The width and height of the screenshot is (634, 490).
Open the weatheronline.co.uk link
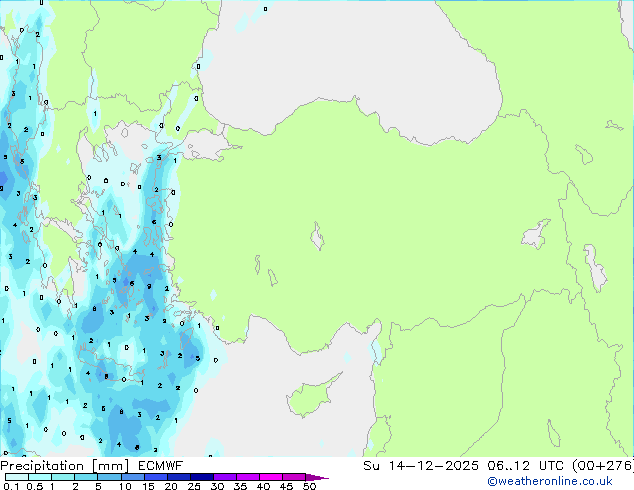pos(550,481)
